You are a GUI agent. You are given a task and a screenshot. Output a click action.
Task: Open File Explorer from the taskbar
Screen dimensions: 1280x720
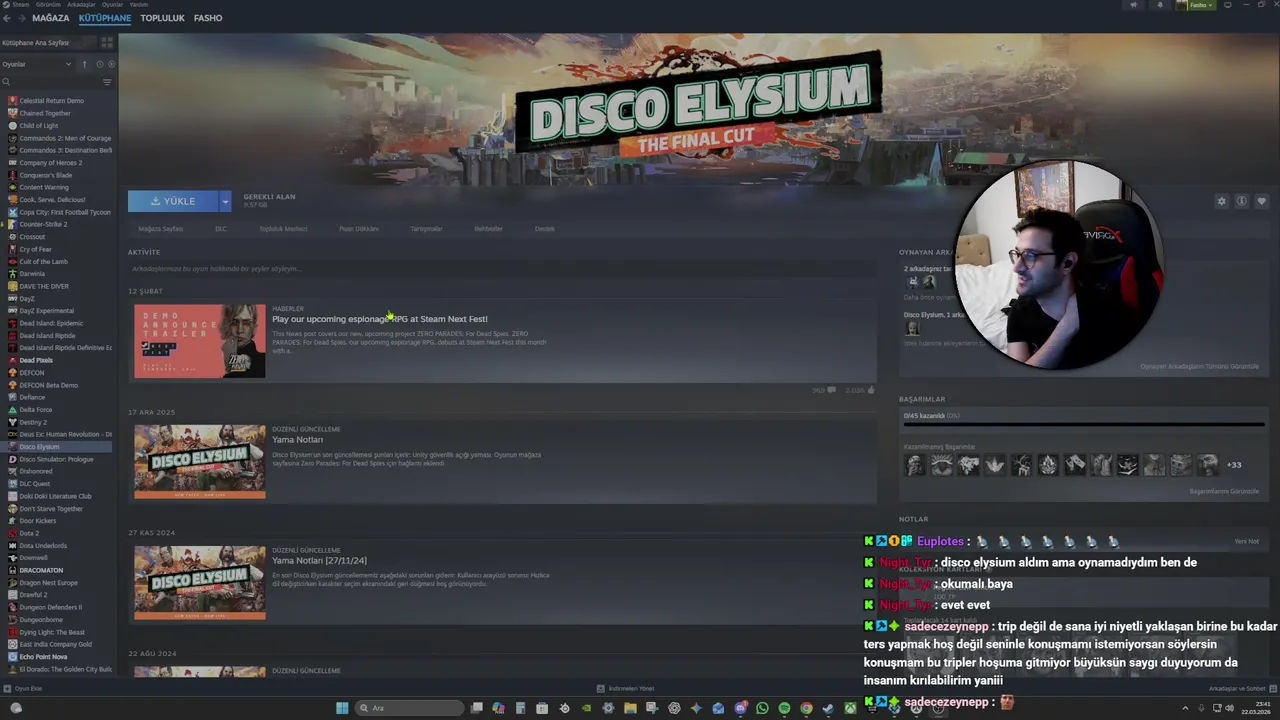pyautogui.click(x=630, y=708)
